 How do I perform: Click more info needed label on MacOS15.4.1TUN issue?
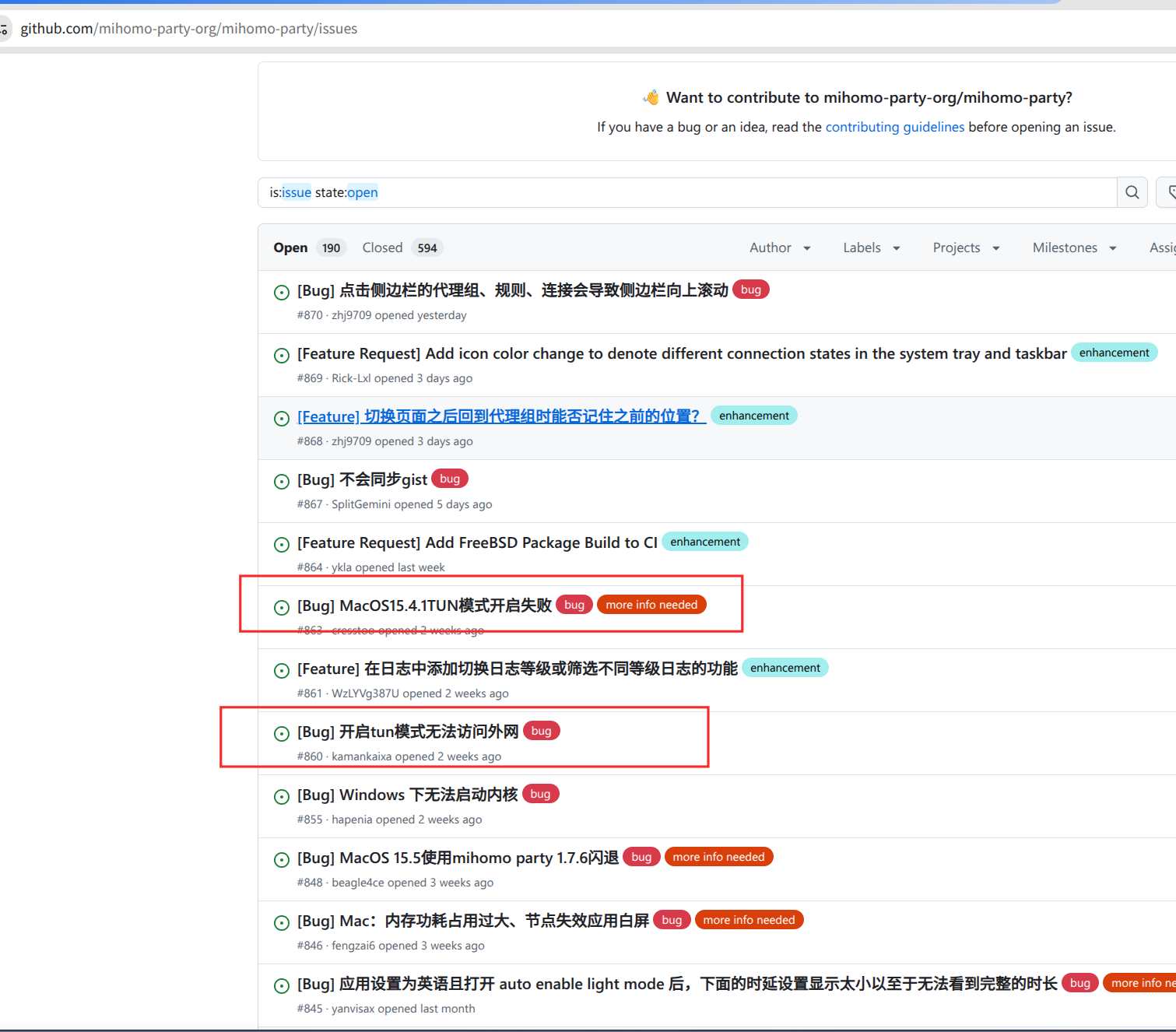click(651, 605)
